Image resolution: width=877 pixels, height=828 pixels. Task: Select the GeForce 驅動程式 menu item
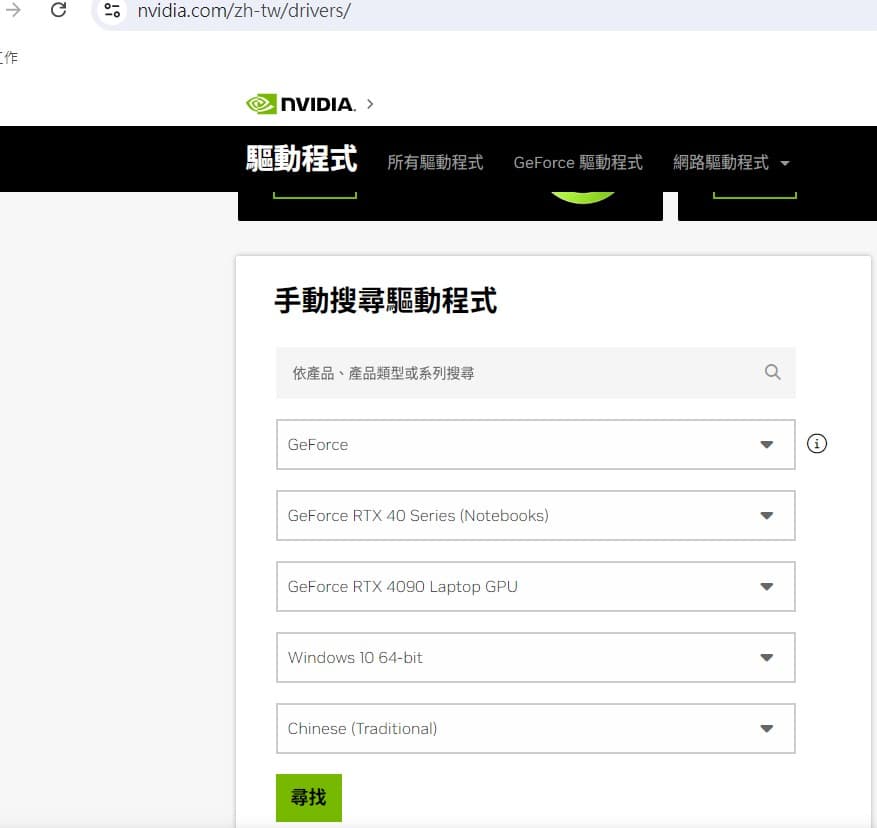click(578, 162)
